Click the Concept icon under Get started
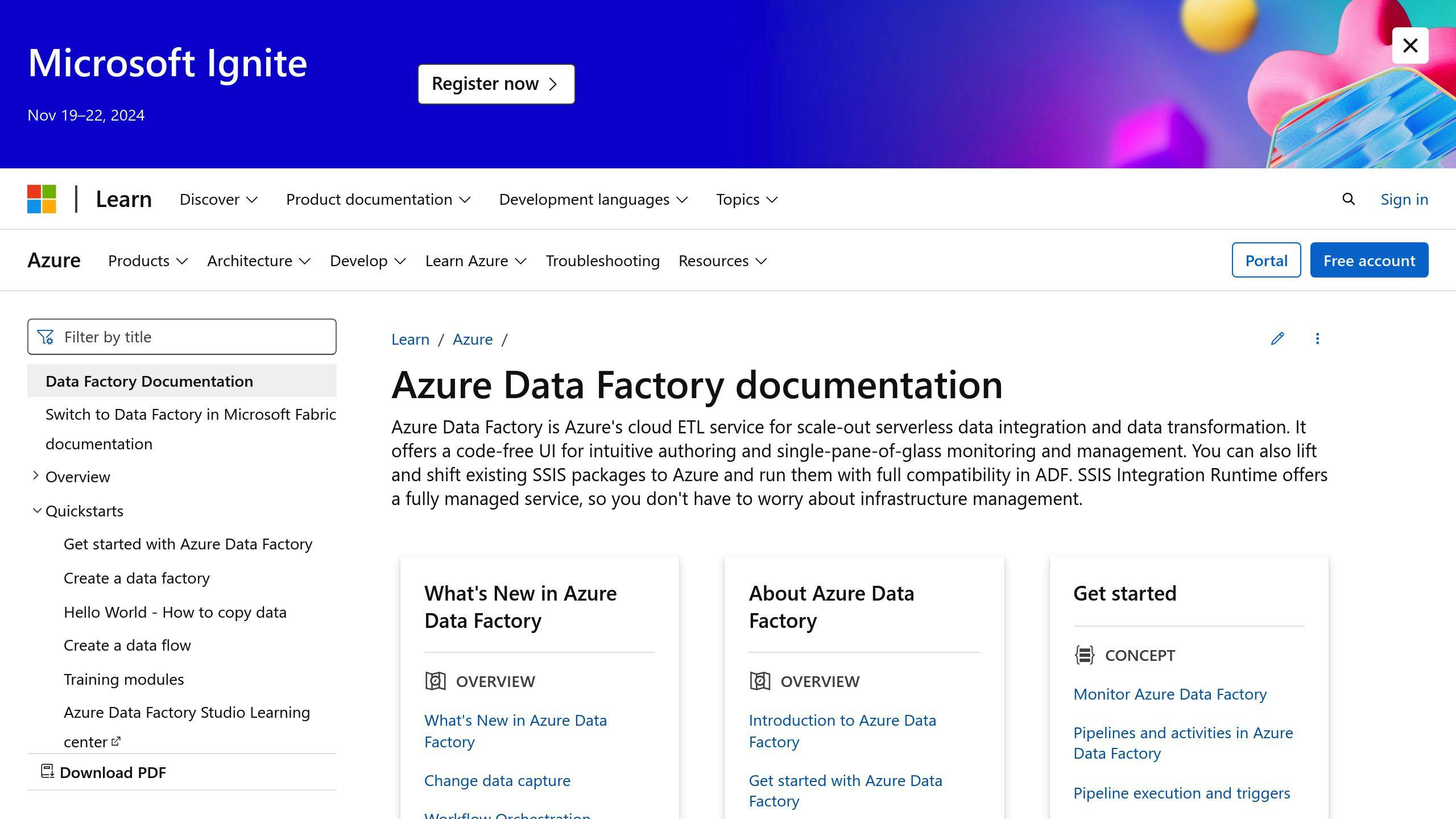 coord(1085,655)
